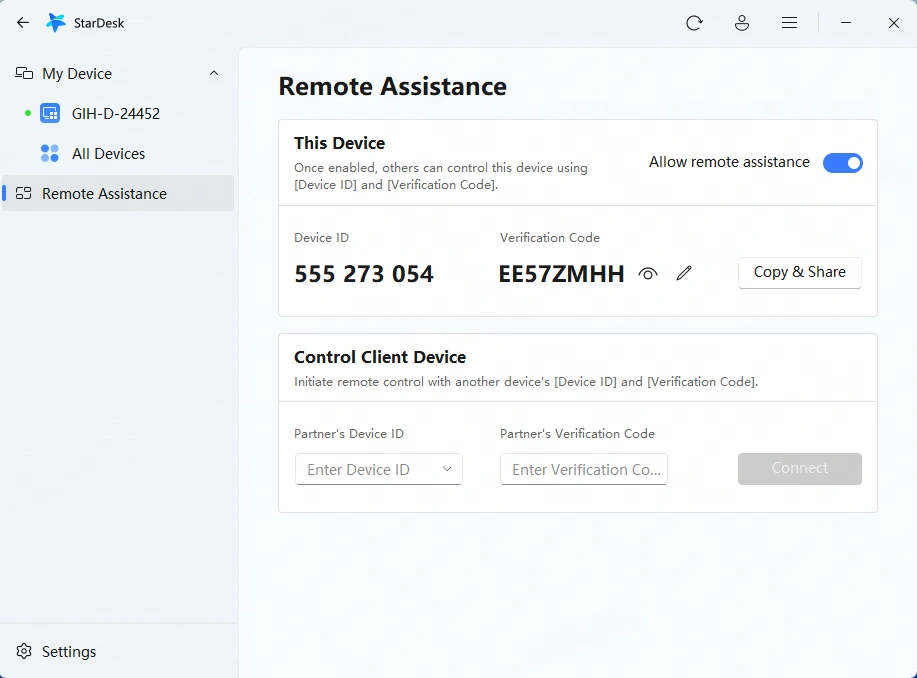Click the back arrow icon

[x=23, y=23]
